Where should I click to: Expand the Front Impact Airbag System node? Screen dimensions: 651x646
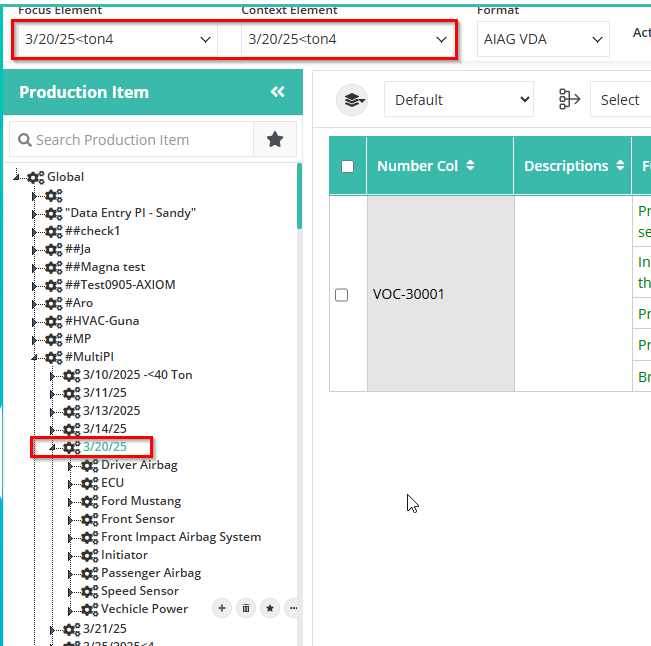click(x=70, y=538)
